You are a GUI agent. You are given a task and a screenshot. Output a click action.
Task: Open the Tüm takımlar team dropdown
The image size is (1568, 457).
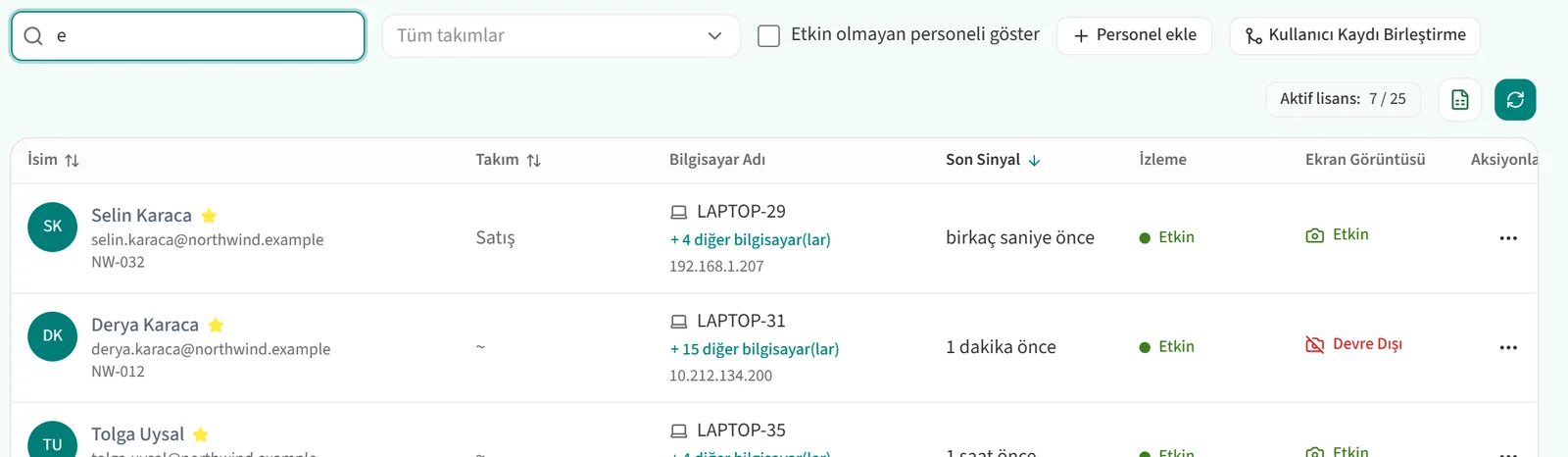pyautogui.click(x=561, y=36)
